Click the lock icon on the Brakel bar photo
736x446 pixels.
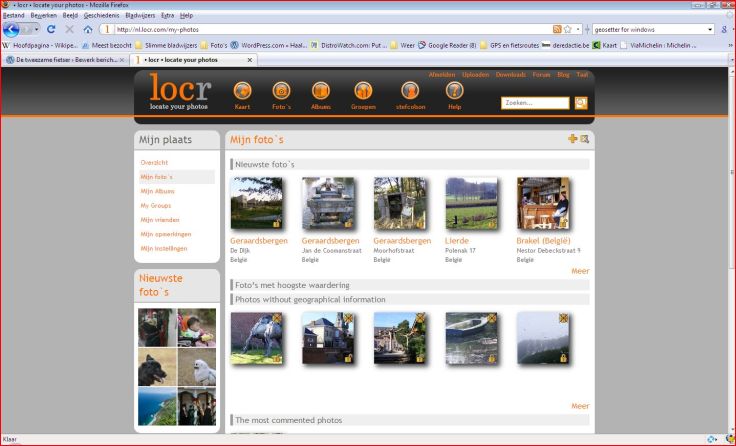coord(563,223)
